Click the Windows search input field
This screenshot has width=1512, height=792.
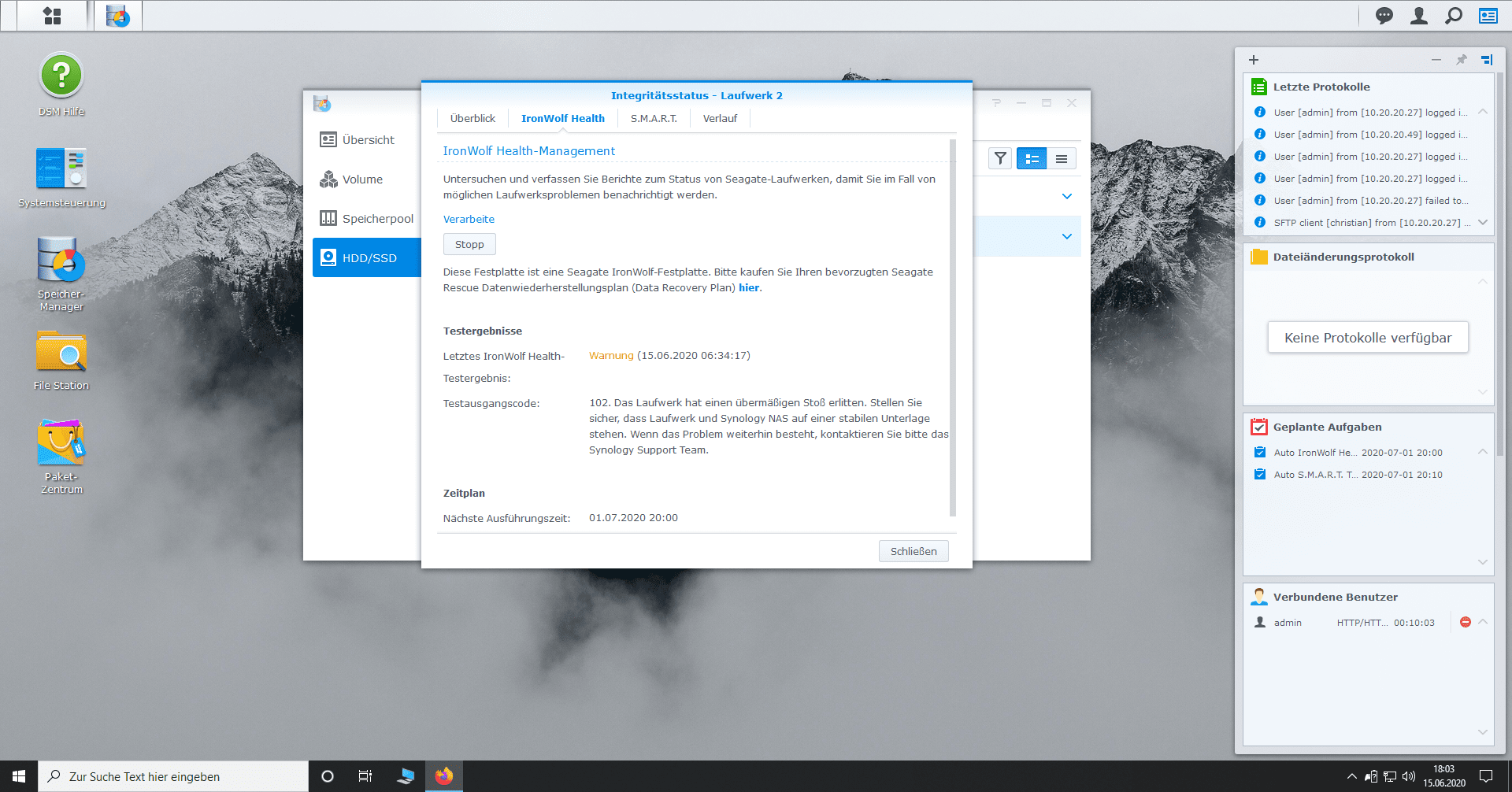tap(173, 776)
